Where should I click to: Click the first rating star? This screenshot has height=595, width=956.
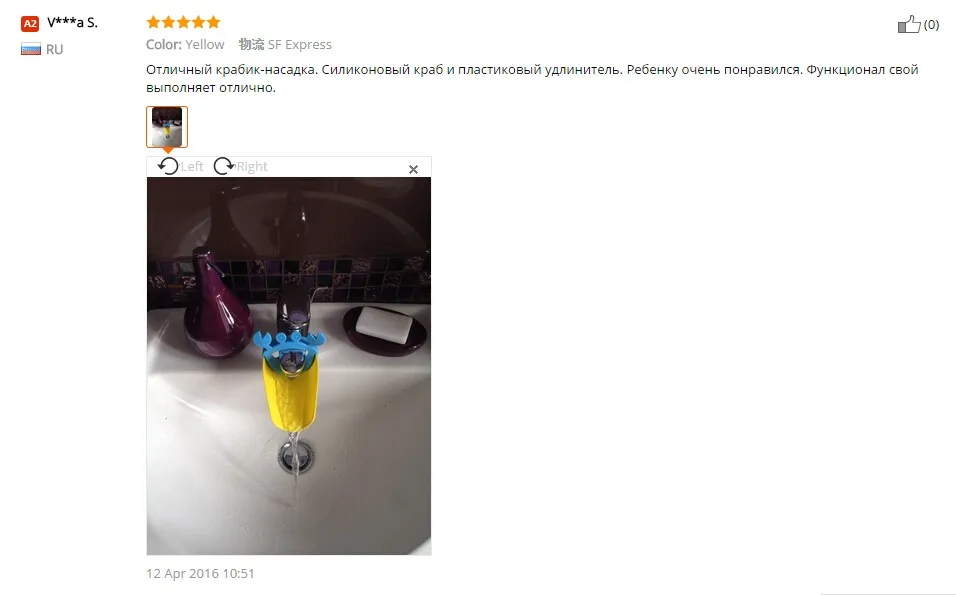(x=153, y=23)
